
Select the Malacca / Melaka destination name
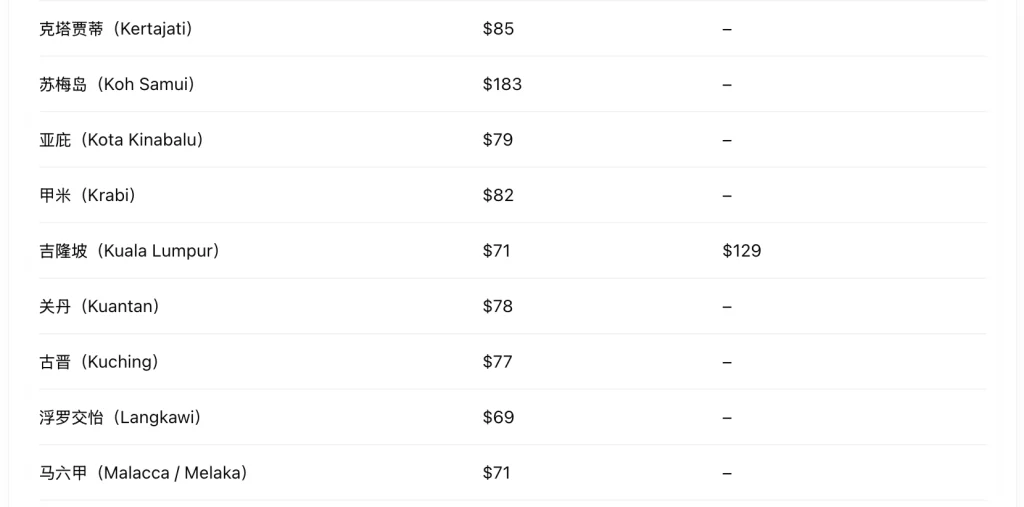tap(143, 473)
